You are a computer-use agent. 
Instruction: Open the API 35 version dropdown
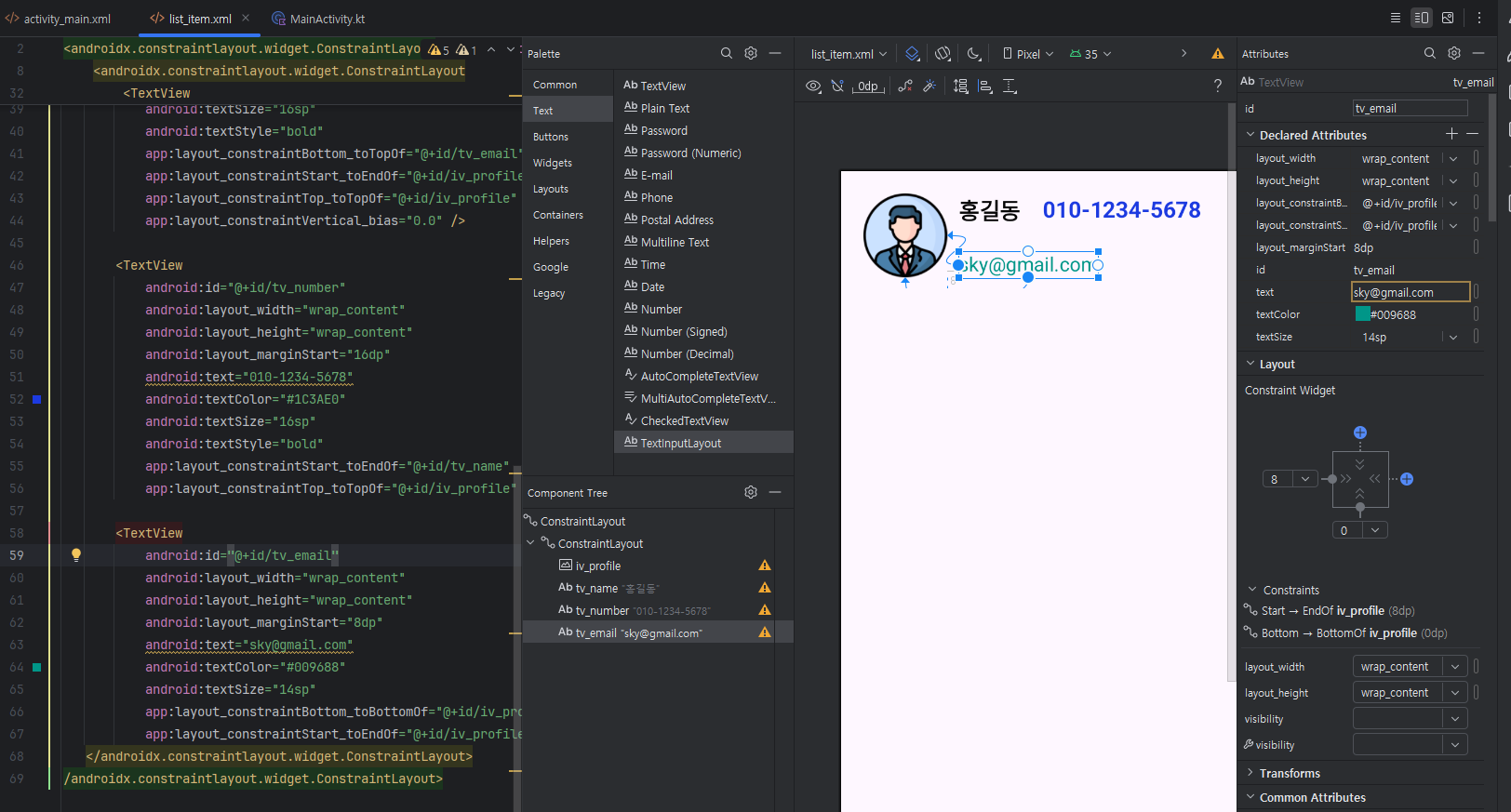[x=1090, y=54]
